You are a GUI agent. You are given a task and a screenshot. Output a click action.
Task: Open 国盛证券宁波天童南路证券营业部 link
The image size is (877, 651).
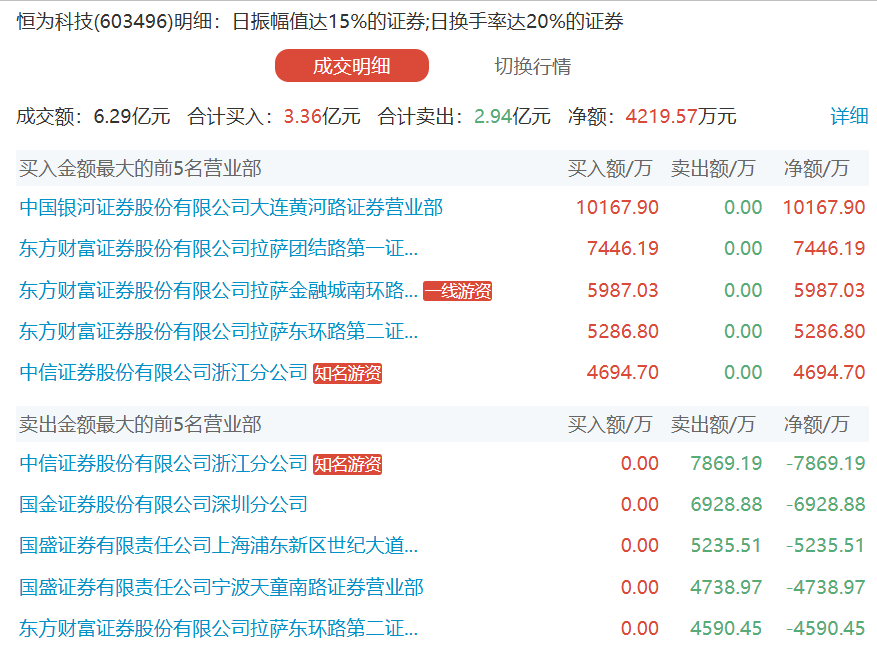(x=221, y=587)
